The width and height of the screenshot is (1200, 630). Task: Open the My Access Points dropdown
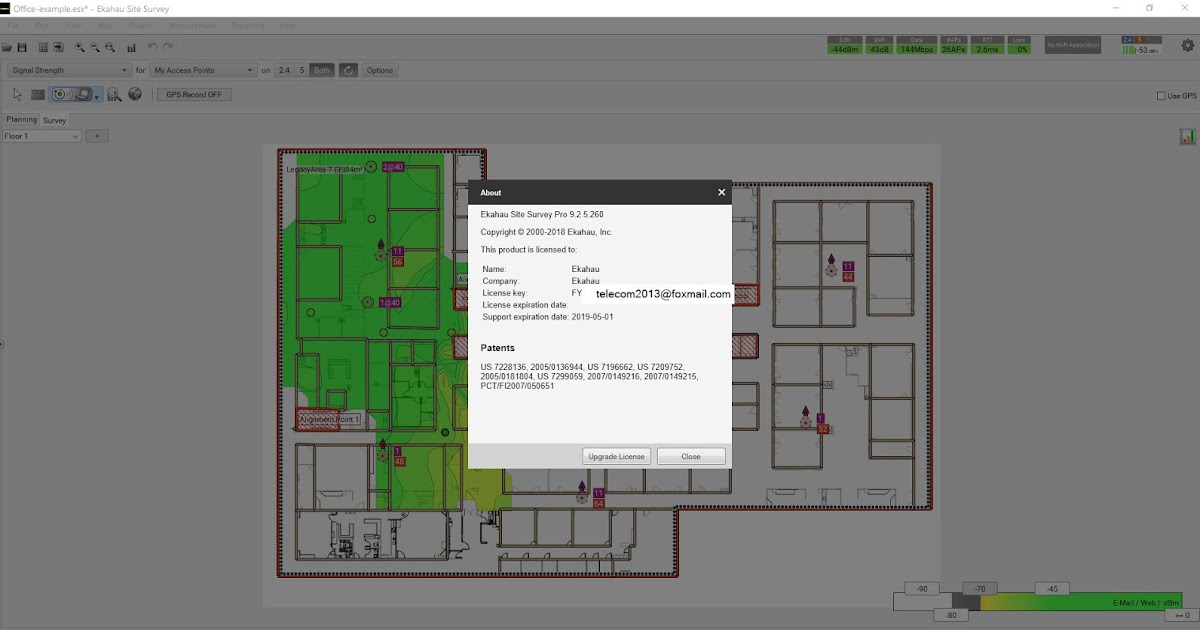(203, 70)
